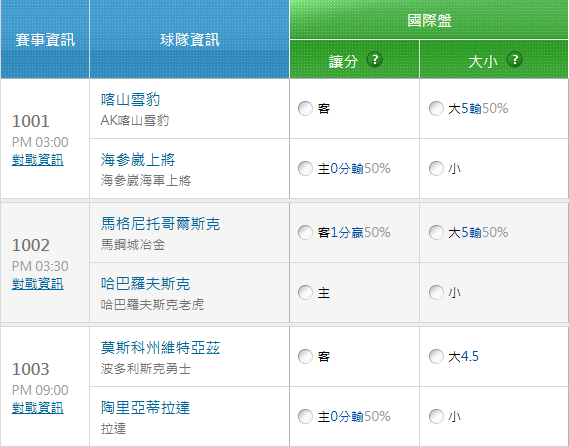Select 主 radio for match 1002
569x447 pixels.
[305, 292]
